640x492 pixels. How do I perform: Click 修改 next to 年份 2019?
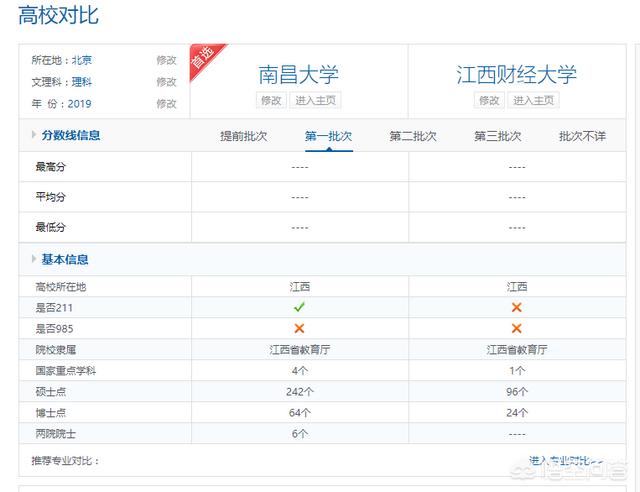pos(166,104)
